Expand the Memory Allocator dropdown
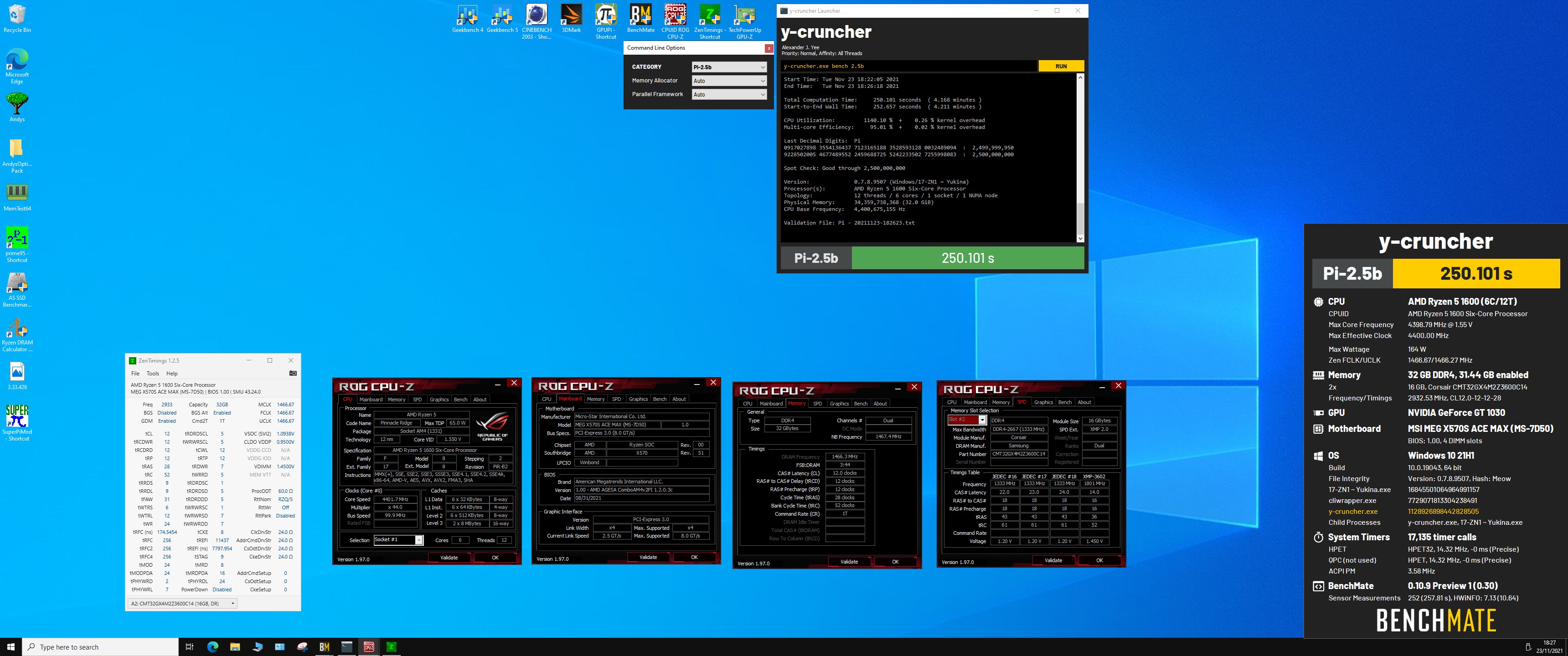Viewport: 1568px width, 656px height. (729, 80)
